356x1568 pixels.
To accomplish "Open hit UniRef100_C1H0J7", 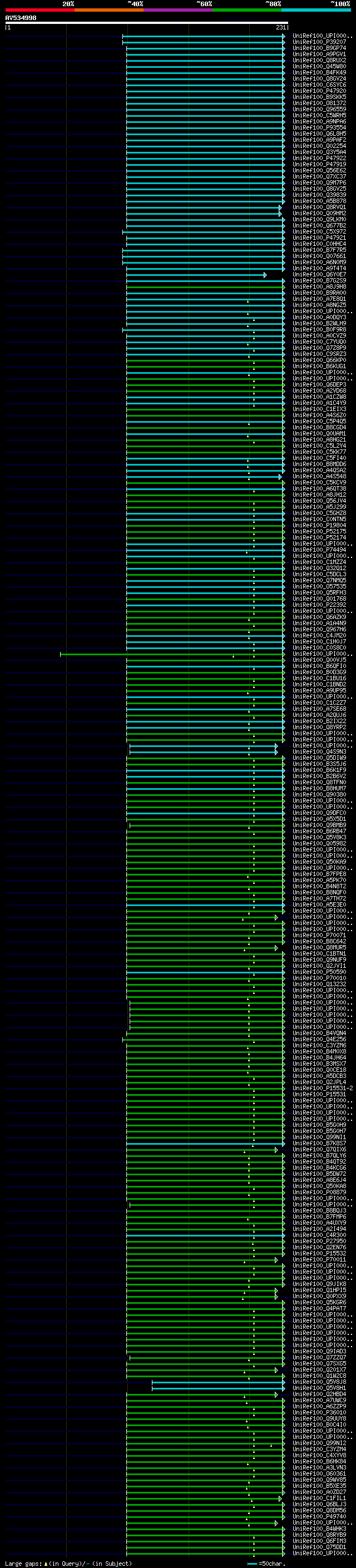I will click(319, 641).
